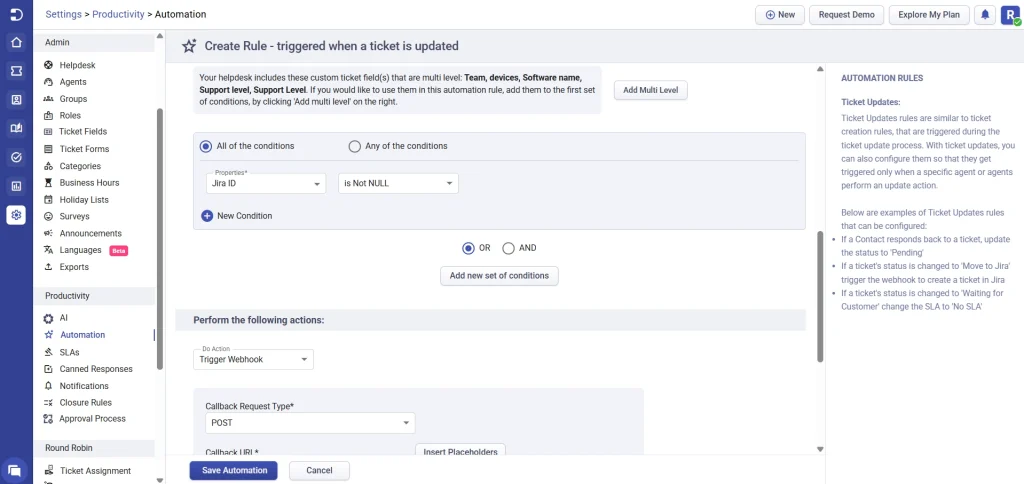Image resolution: width=1024 pixels, height=484 pixels.
Task: Open the Jira ID properties dropdown
Action: 266,184
